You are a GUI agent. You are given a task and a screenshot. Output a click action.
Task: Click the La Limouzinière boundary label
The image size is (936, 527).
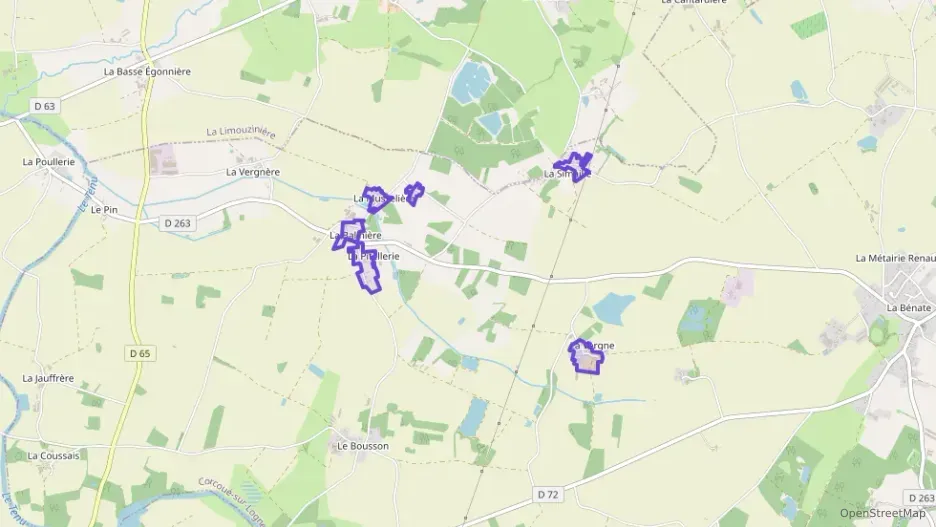[x=241, y=132]
